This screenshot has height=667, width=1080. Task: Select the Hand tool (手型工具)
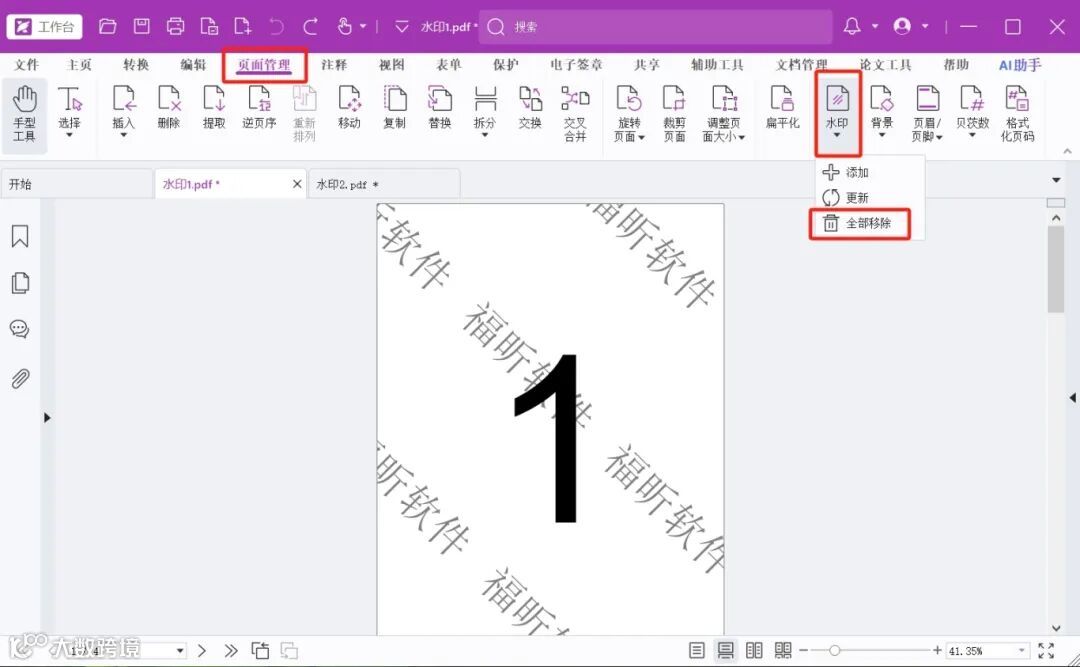click(x=24, y=114)
